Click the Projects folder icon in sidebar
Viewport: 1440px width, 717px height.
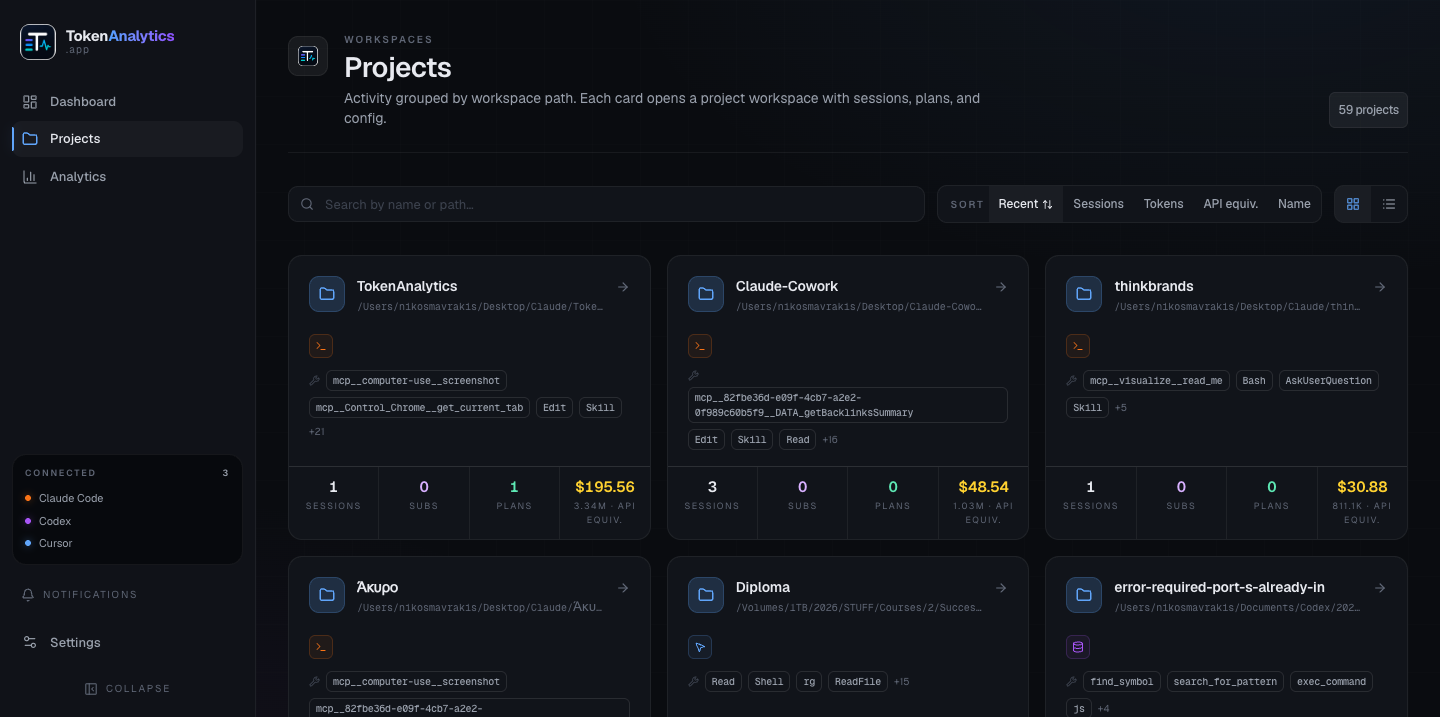(x=30, y=139)
